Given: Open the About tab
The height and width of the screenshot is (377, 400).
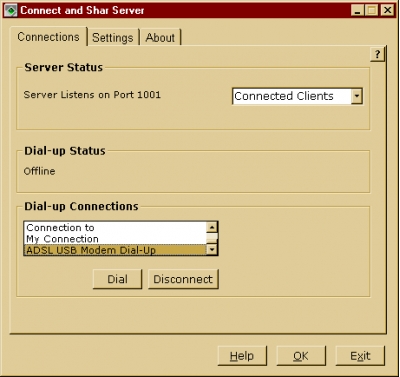Looking at the screenshot, I should pos(160,38).
